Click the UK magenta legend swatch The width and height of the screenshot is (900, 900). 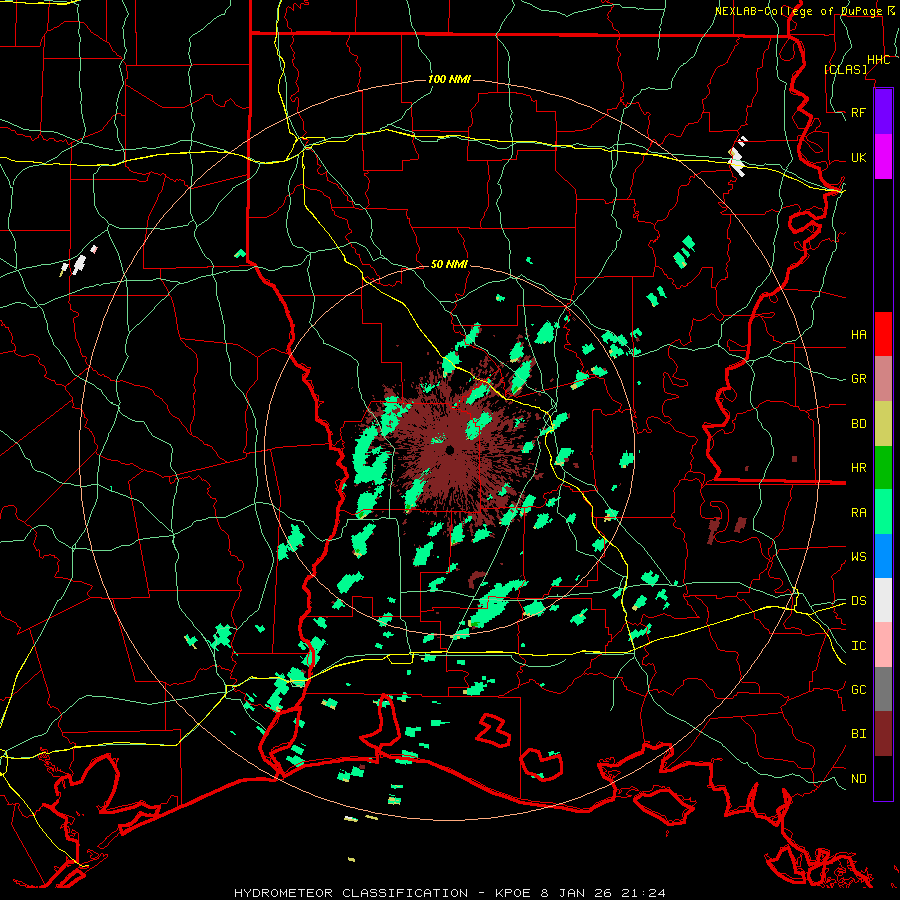coord(883,157)
